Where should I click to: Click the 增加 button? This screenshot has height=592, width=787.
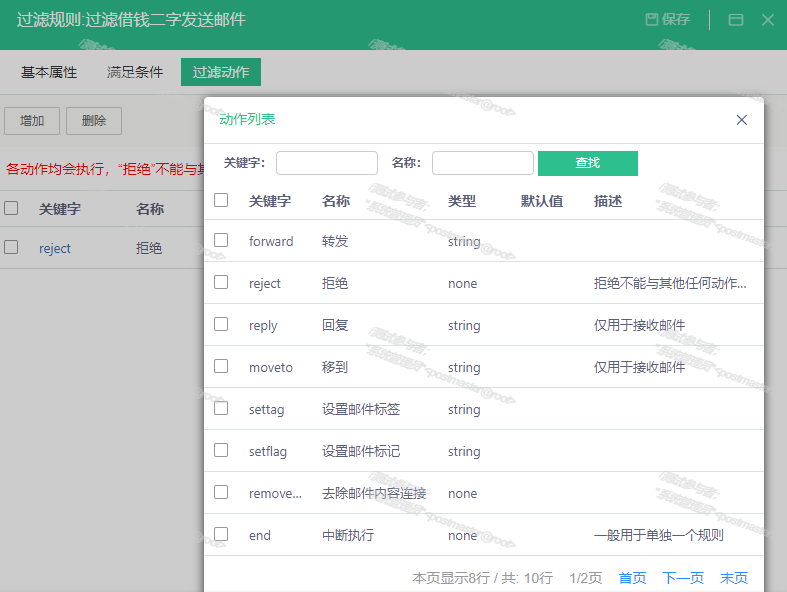[32, 121]
